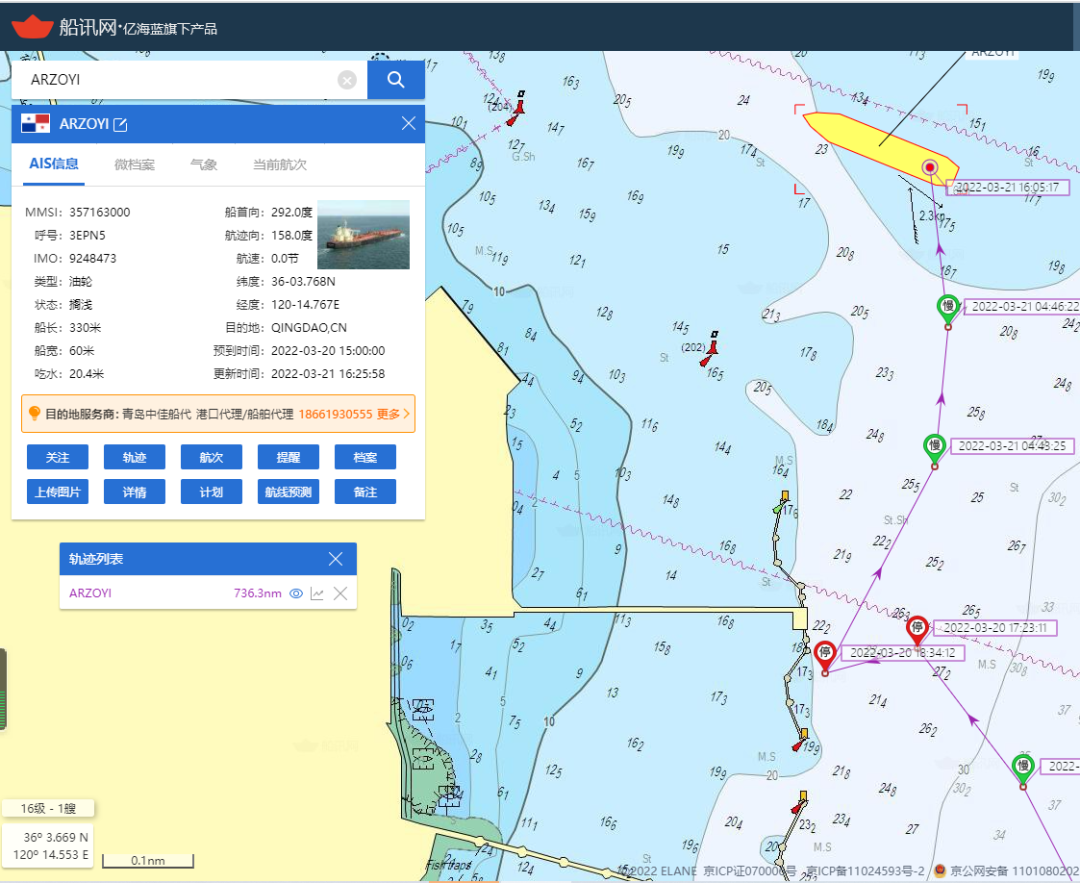This screenshot has height=883, width=1080.
Task: Switch to the 微档案 tab
Action: pos(134,165)
